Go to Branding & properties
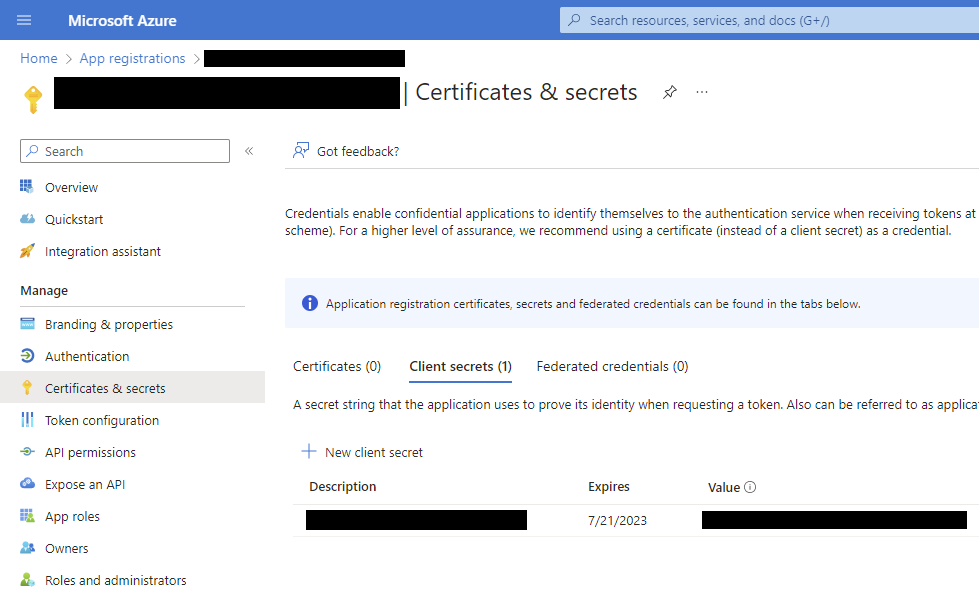The width and height of the screenshot is (979, 602). [108, 324]
